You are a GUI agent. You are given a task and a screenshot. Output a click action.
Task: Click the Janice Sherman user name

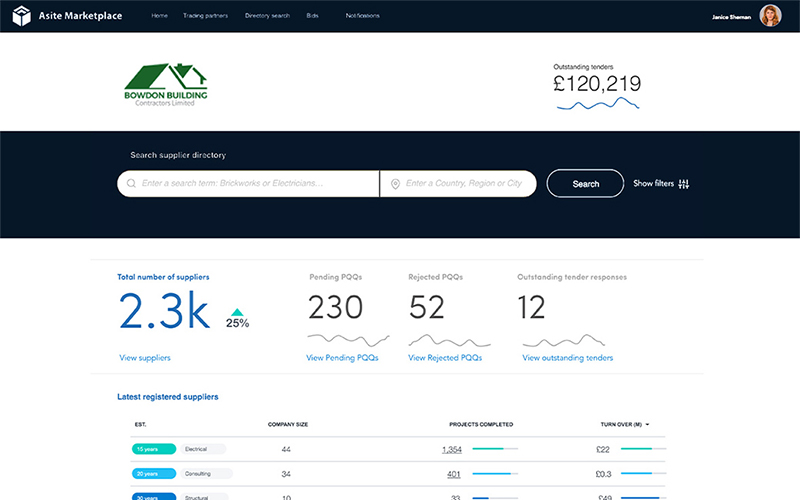(x=731, y=17)
